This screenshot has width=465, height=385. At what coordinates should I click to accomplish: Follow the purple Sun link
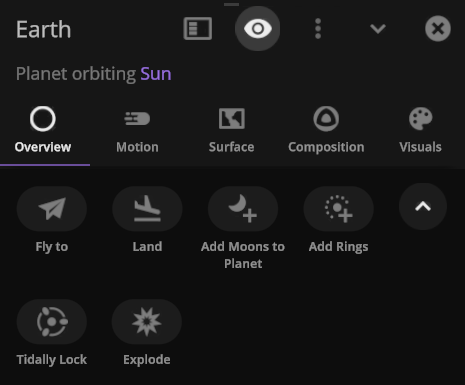[x=156, y=74]
